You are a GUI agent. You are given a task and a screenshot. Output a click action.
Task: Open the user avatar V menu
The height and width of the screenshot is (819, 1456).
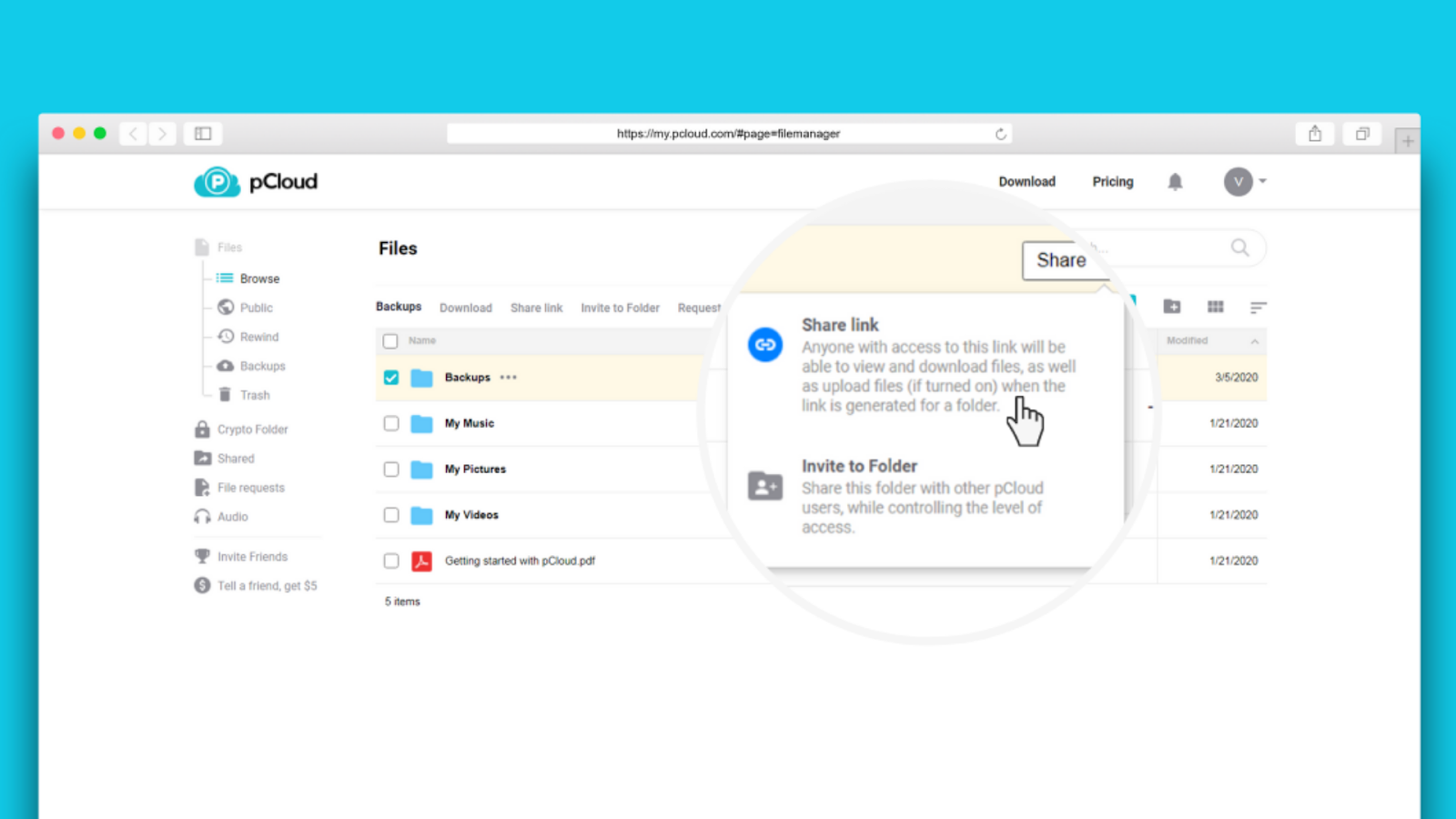click(x=1238, y=182)
